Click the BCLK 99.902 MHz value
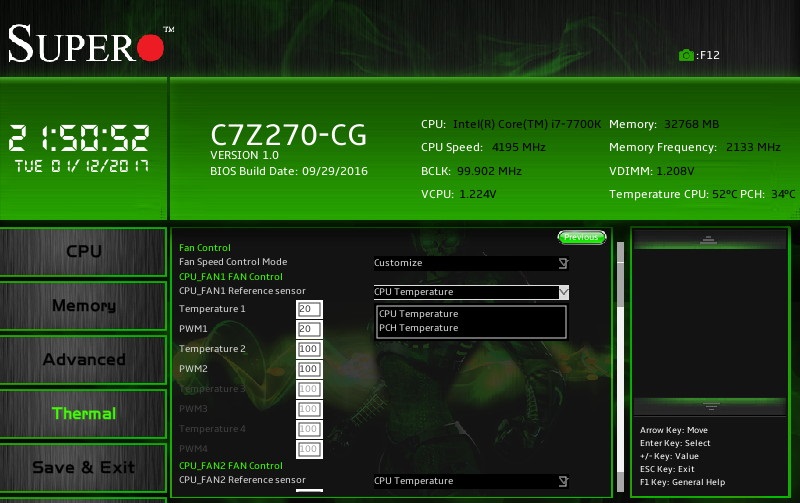800x503 pixels. click(489, 171)
